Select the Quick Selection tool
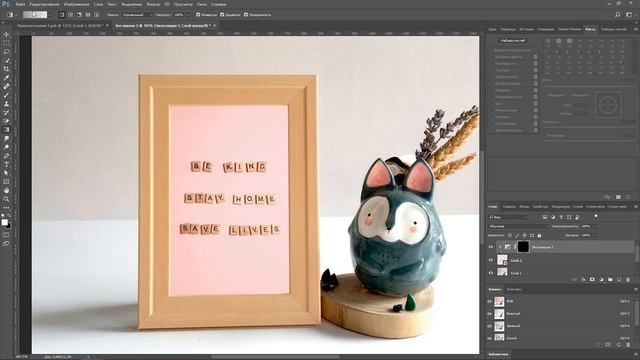 [6, 60]
